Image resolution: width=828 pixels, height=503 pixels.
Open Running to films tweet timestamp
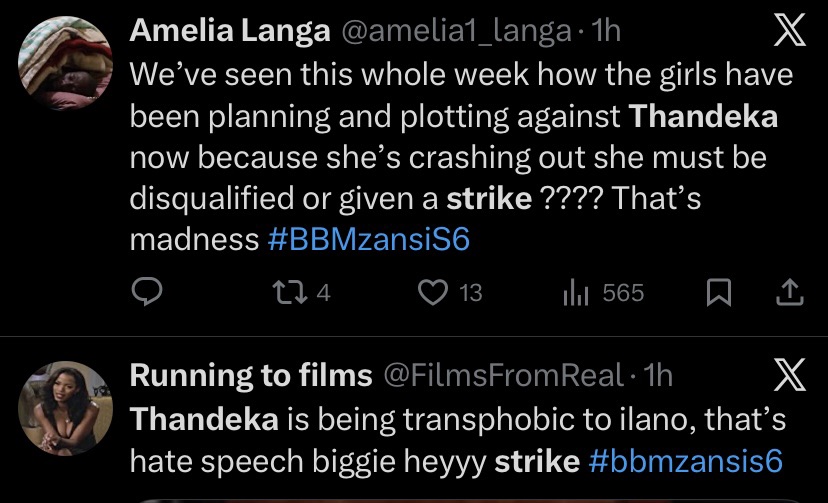coord(659,376)
